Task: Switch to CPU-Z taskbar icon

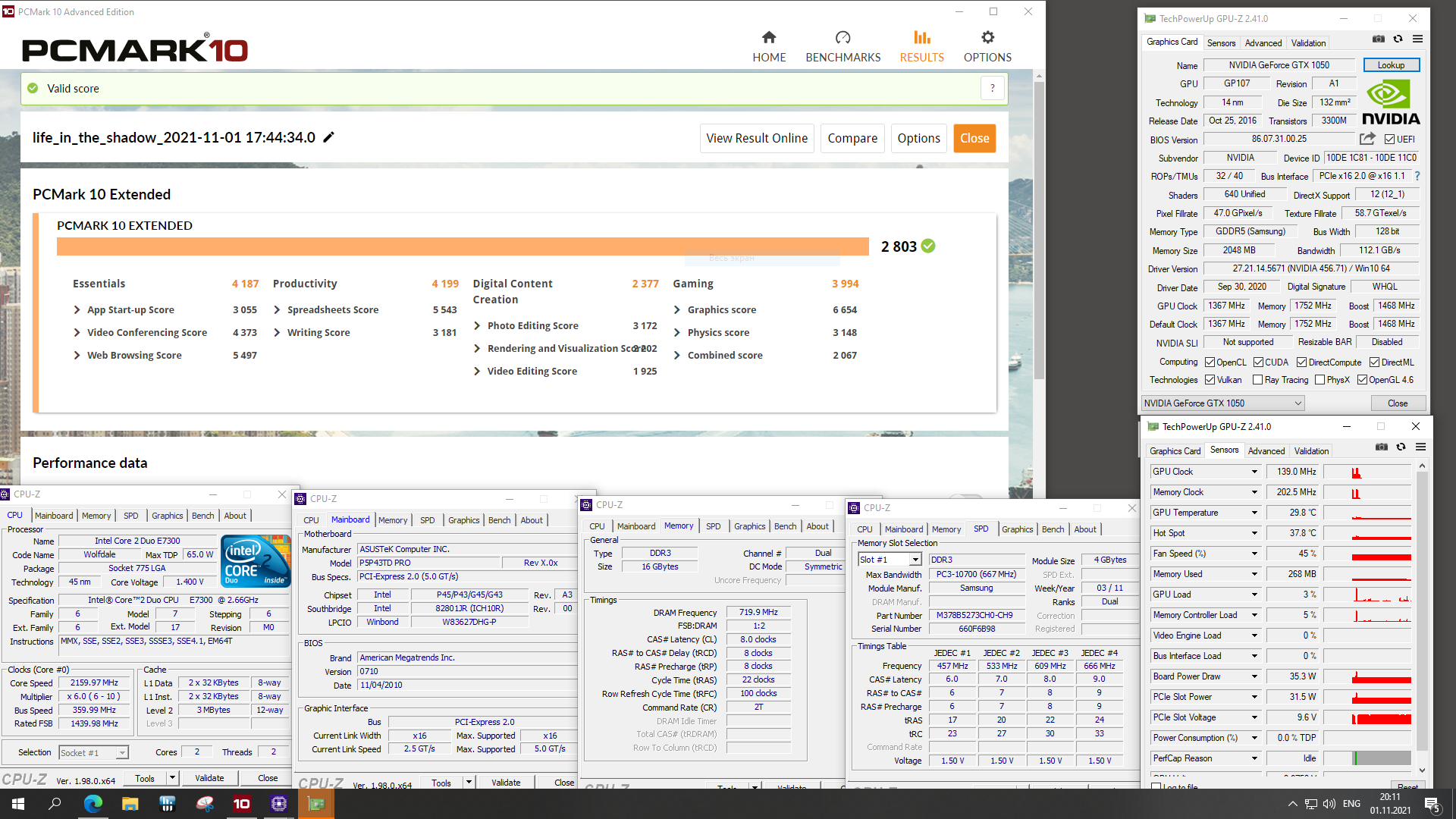Action: 278,804
